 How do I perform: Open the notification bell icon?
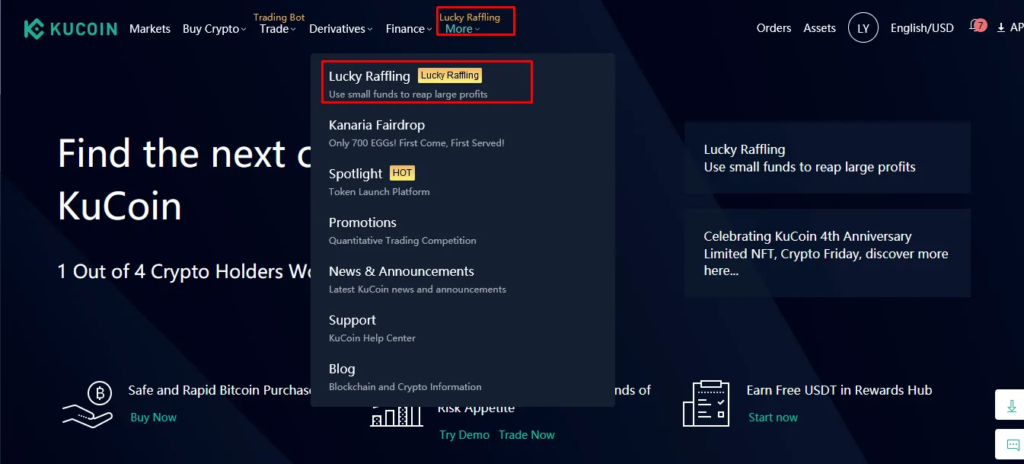click(x=977, y=26)
